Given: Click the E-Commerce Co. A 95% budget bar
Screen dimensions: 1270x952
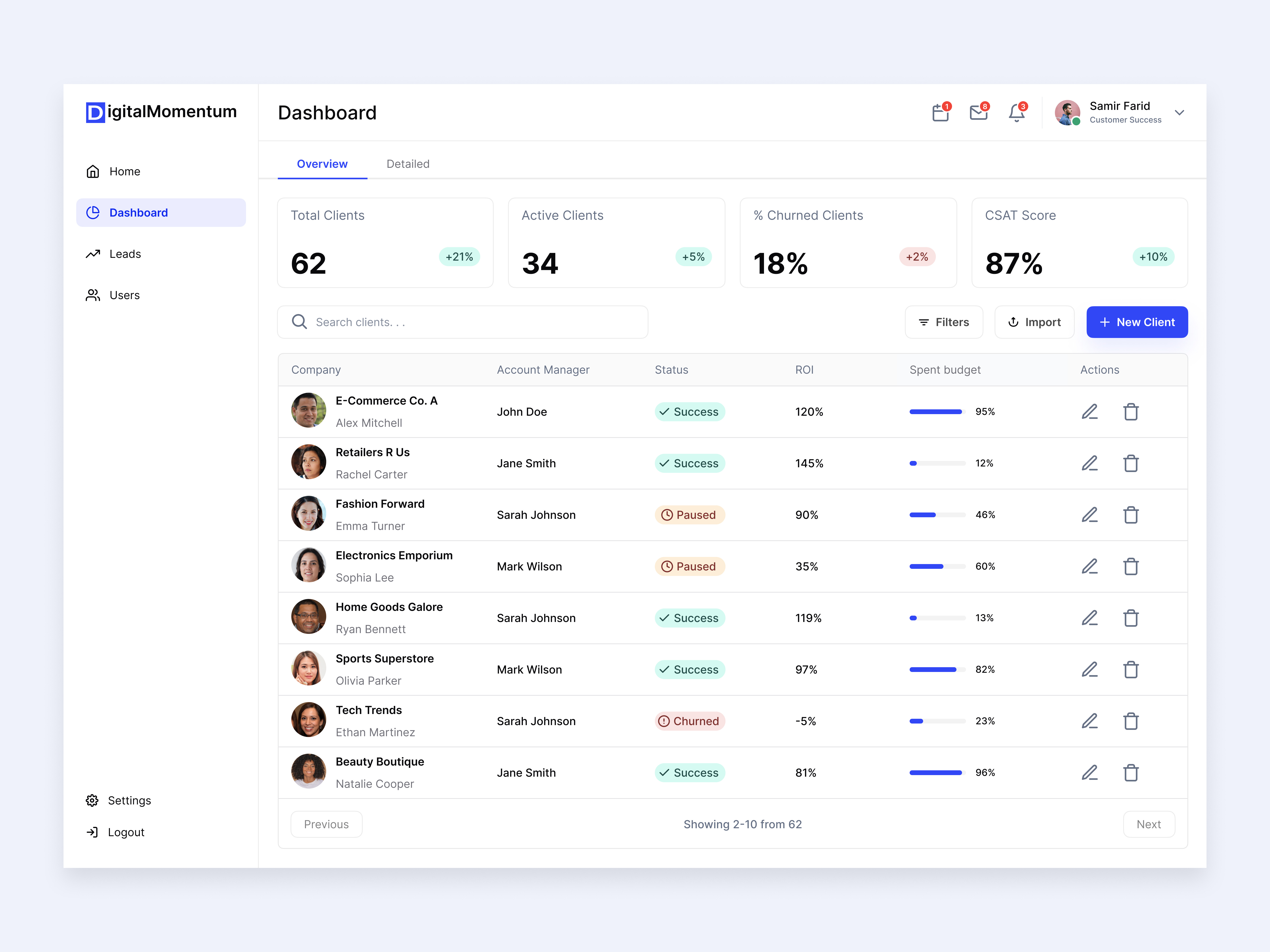Looking at the screenshot, I should point(938,412).
